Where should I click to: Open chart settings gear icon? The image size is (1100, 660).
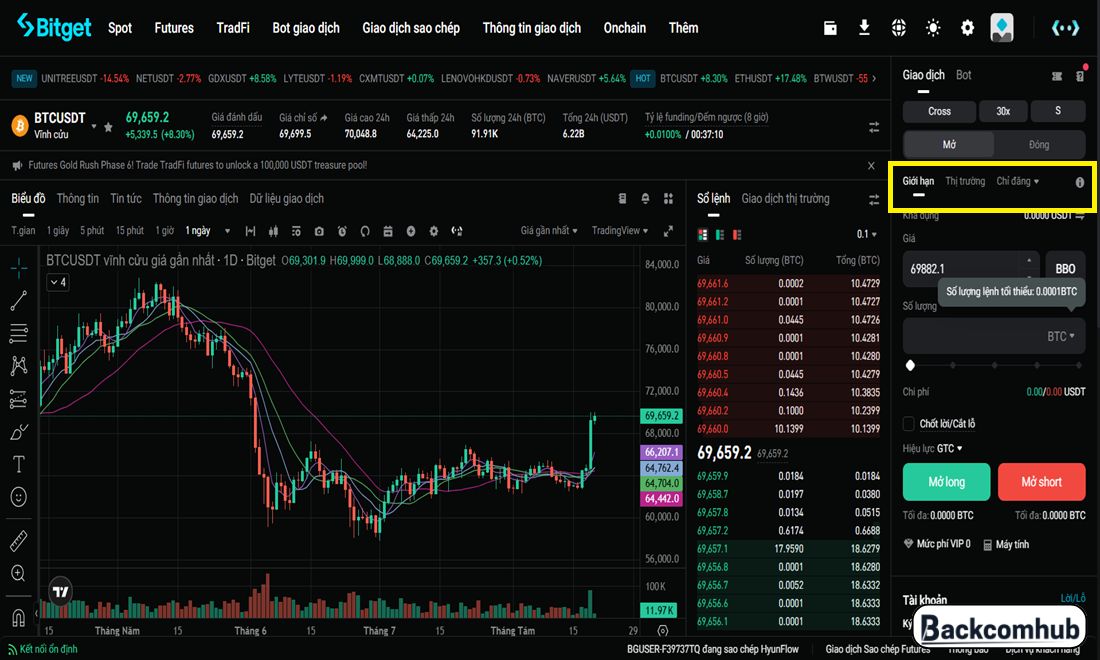click(434, 231)
